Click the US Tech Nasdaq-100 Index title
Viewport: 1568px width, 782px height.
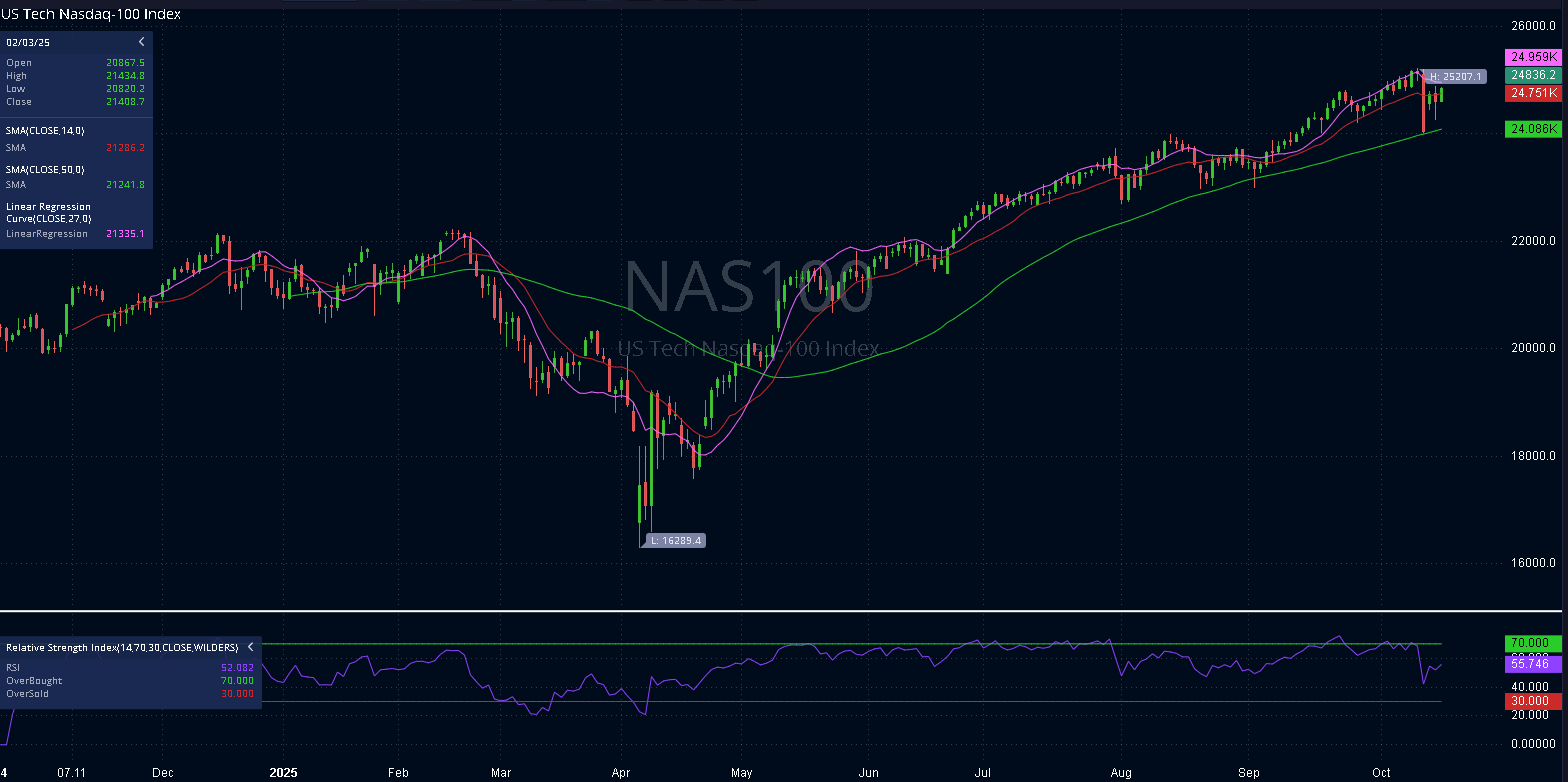point(91,14)
